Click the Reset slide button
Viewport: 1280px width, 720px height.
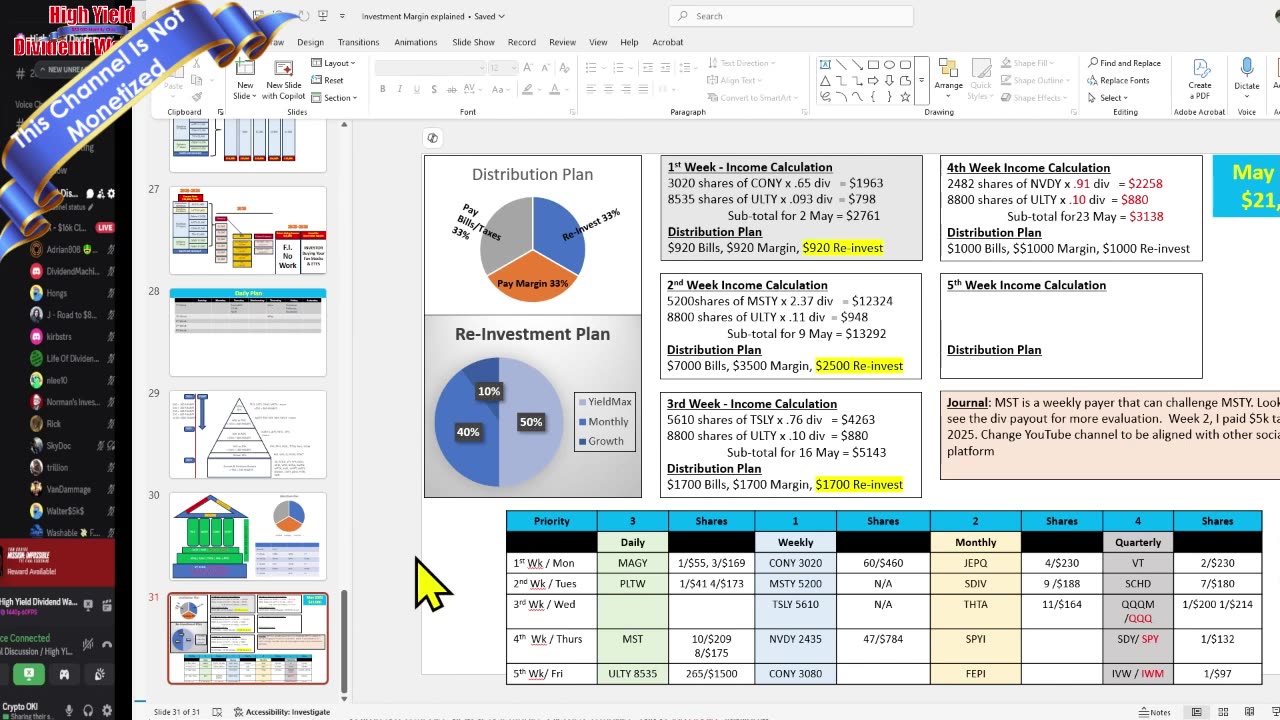tap(327, 80)
